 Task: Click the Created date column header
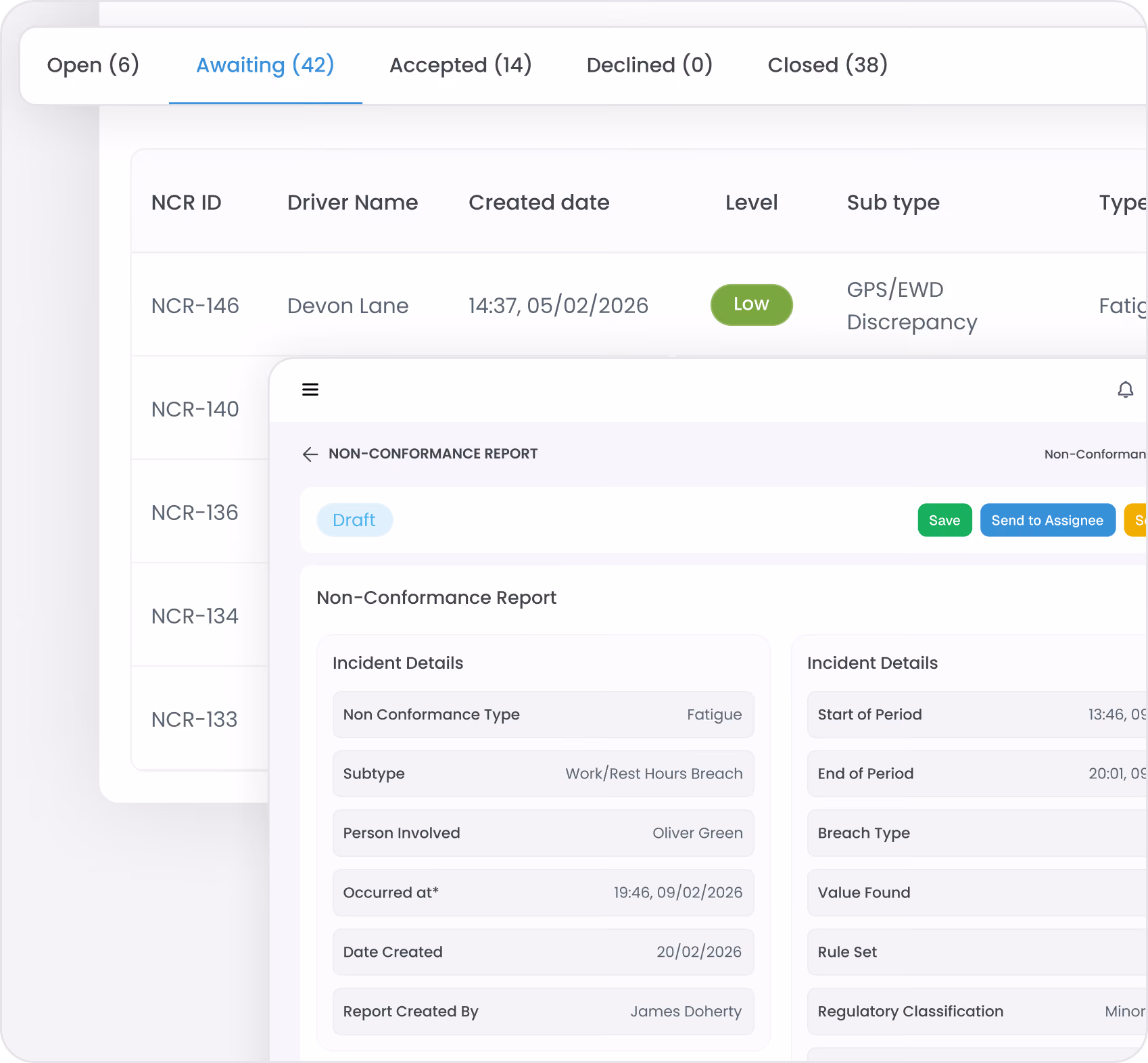coord(539,202)
